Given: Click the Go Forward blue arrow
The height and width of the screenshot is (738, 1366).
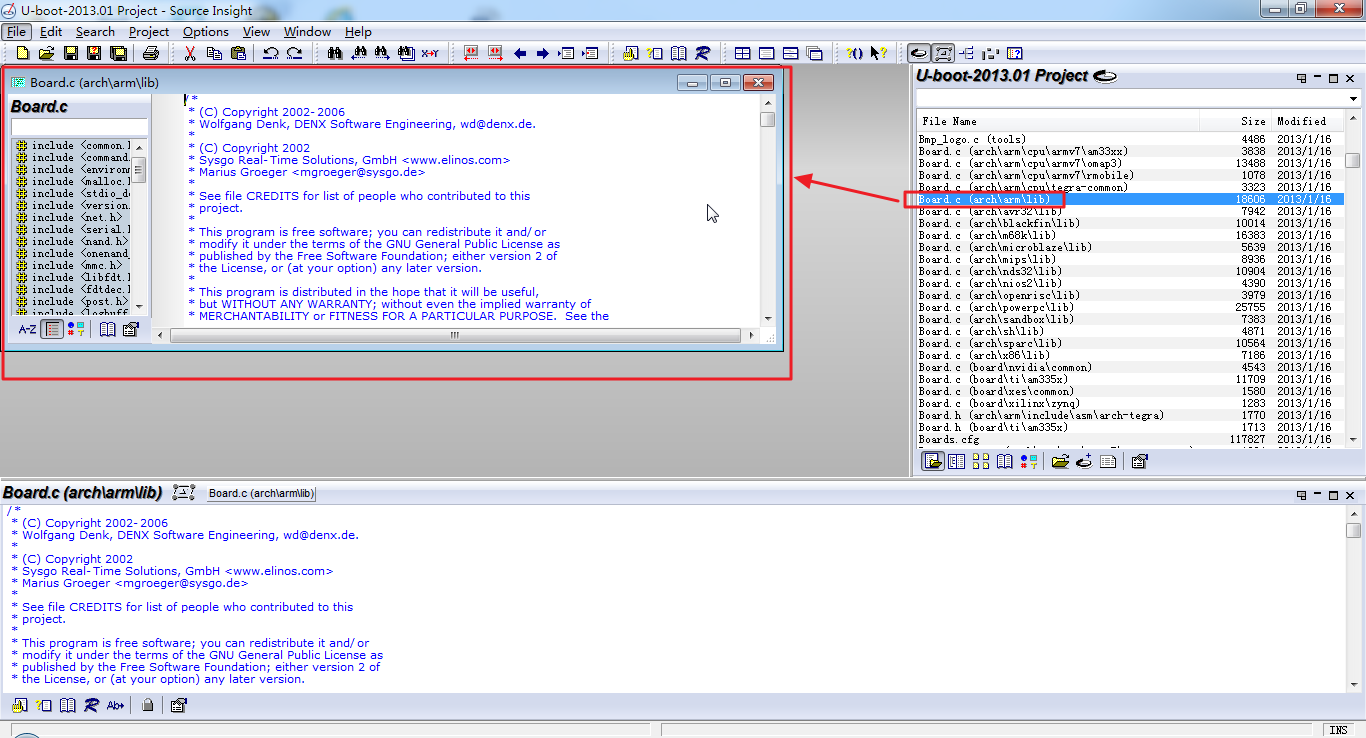Looking at the screenshot, I should click(543, 53).
